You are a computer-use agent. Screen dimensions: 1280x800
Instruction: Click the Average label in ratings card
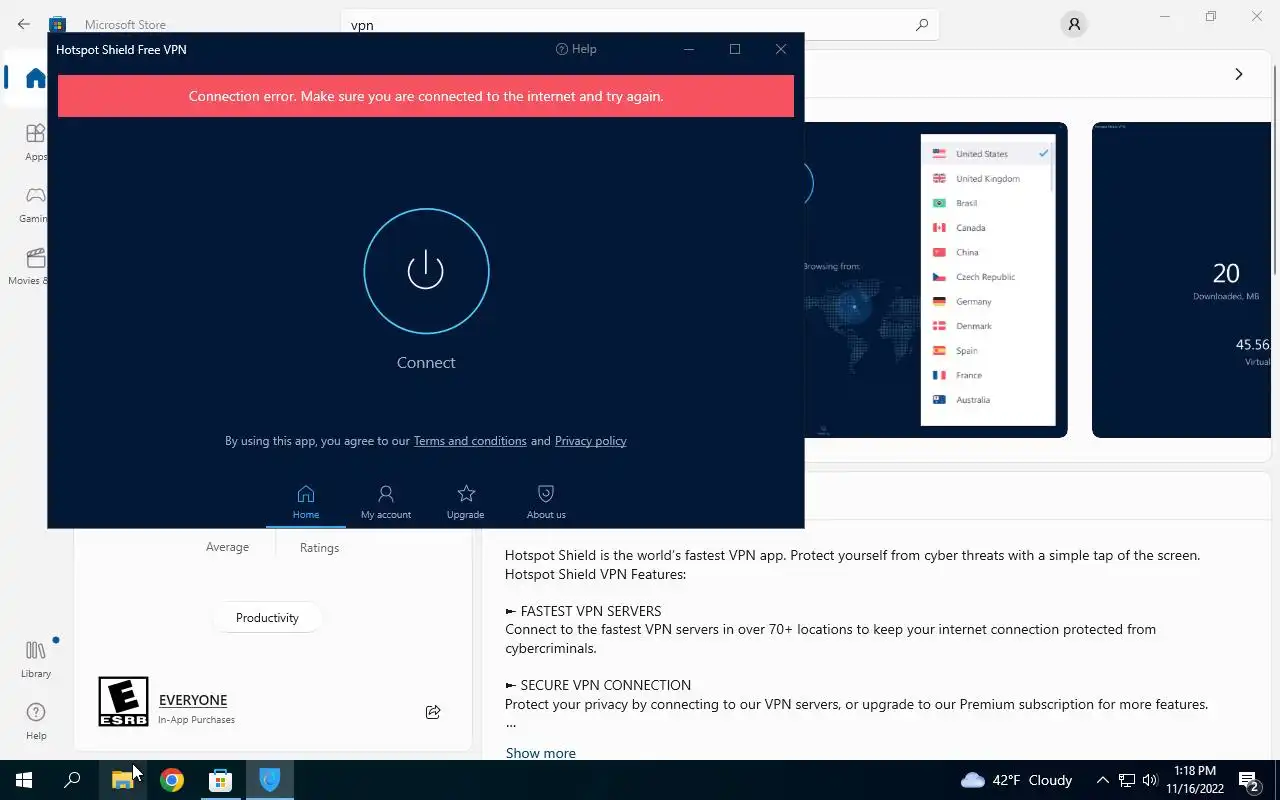[x=227, y=547]
